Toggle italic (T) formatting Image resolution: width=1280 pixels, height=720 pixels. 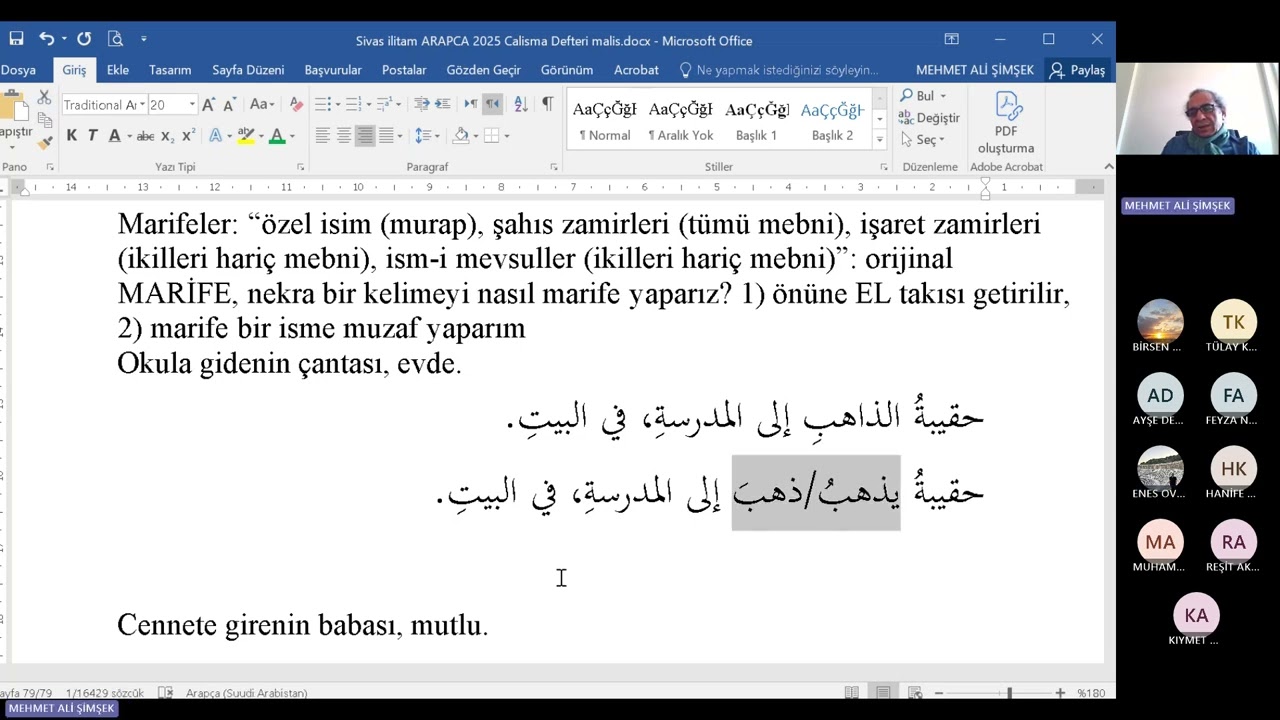92,136
